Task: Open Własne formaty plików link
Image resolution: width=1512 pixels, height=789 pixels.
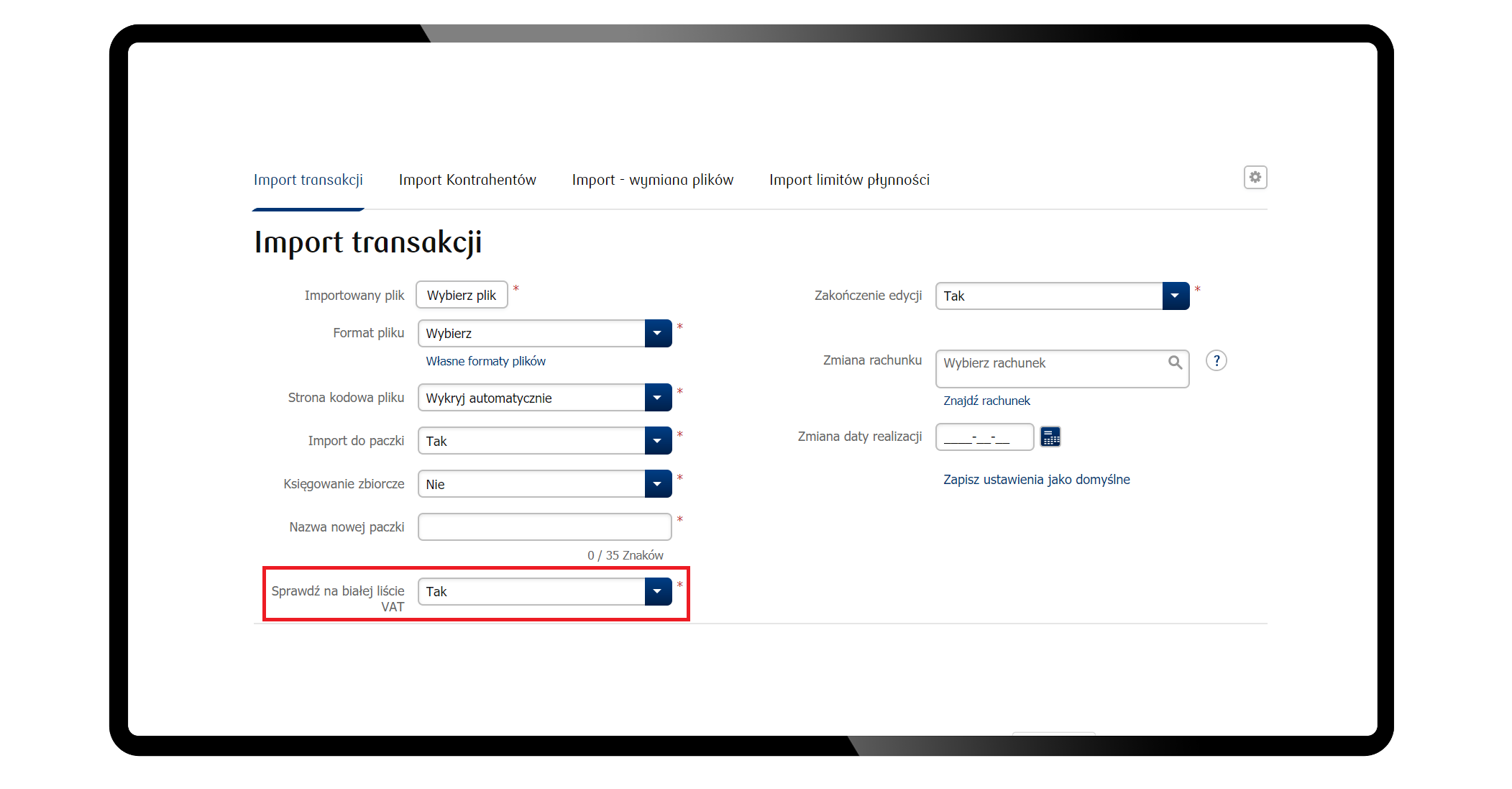Action: point(485,361)
